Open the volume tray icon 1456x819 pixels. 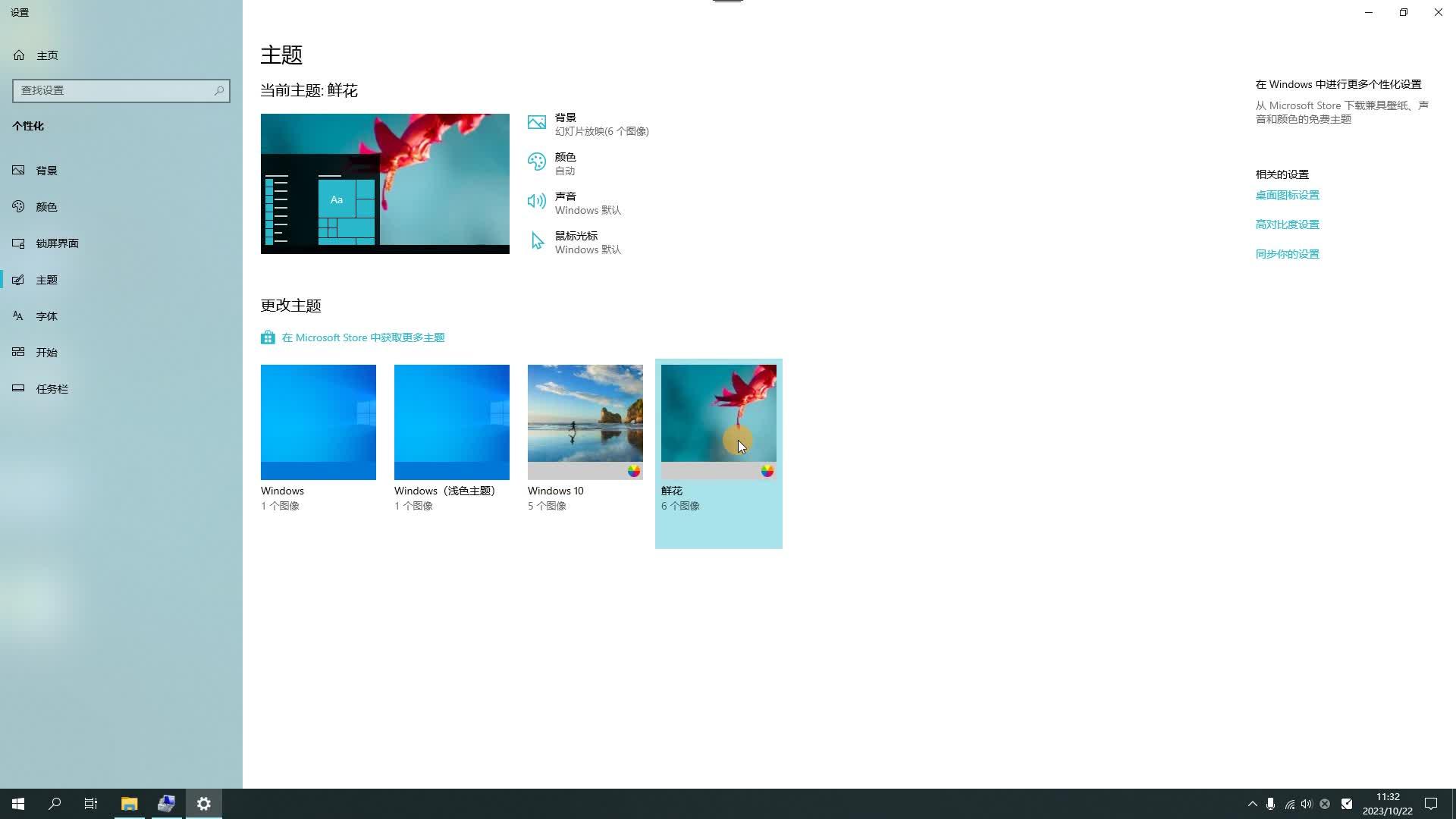(1307, 804)
